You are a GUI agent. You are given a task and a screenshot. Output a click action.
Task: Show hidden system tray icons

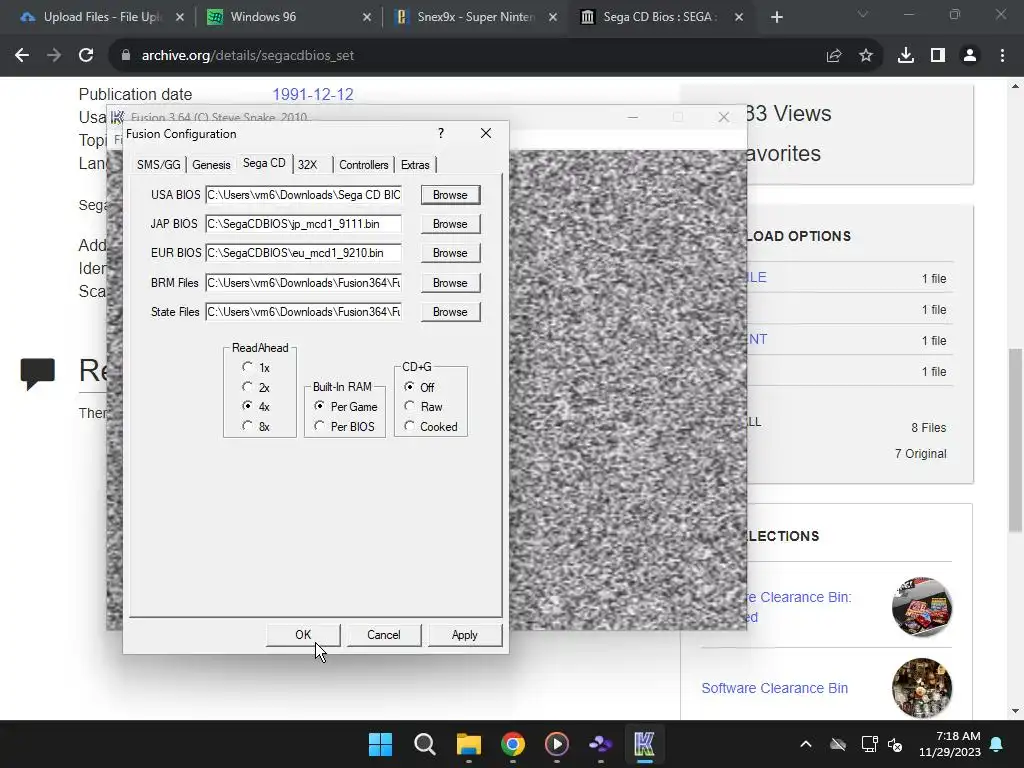[x=806, y=744]
